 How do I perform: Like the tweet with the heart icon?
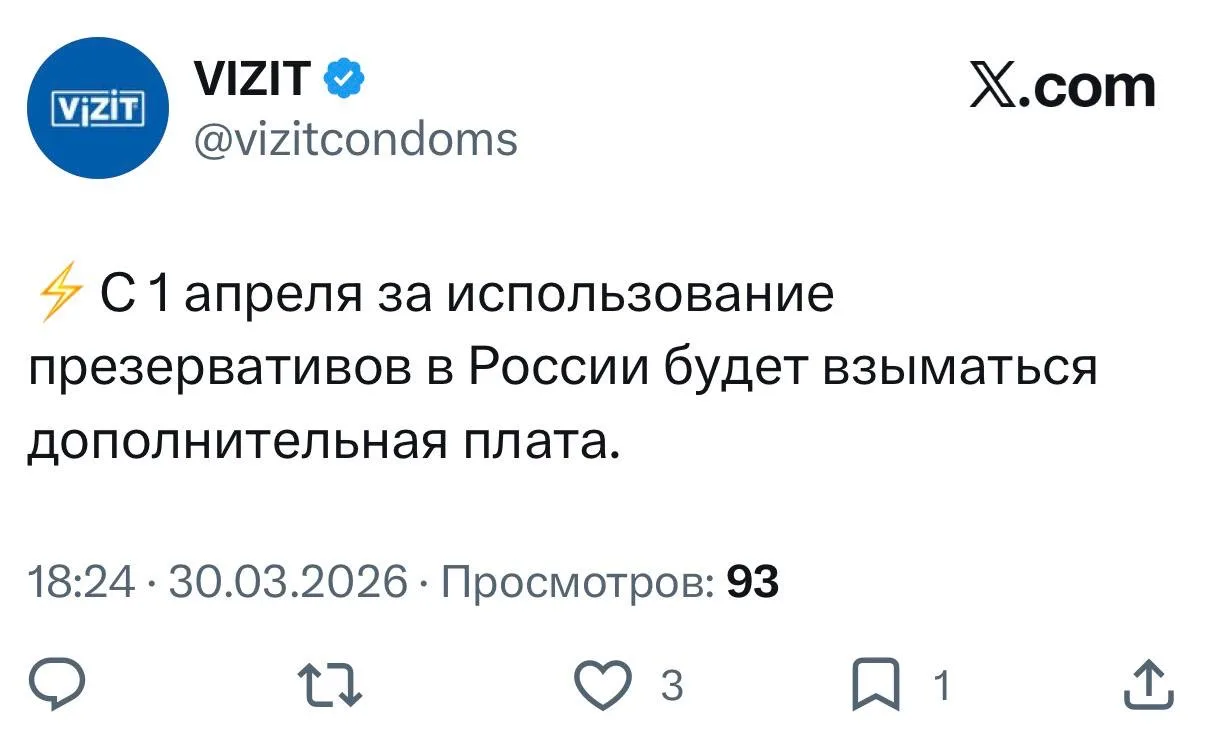(604, 686)
